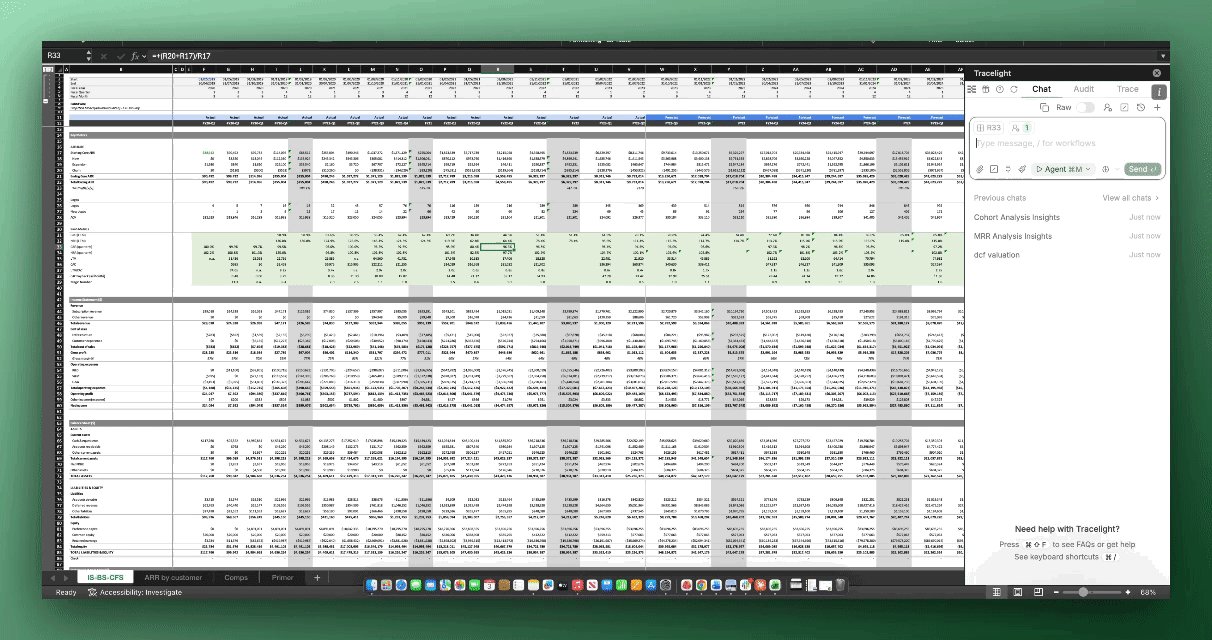Open the Primer sheet tab
The height and width of the screenshot is (640, 1212).
click(x=282, y=577)
